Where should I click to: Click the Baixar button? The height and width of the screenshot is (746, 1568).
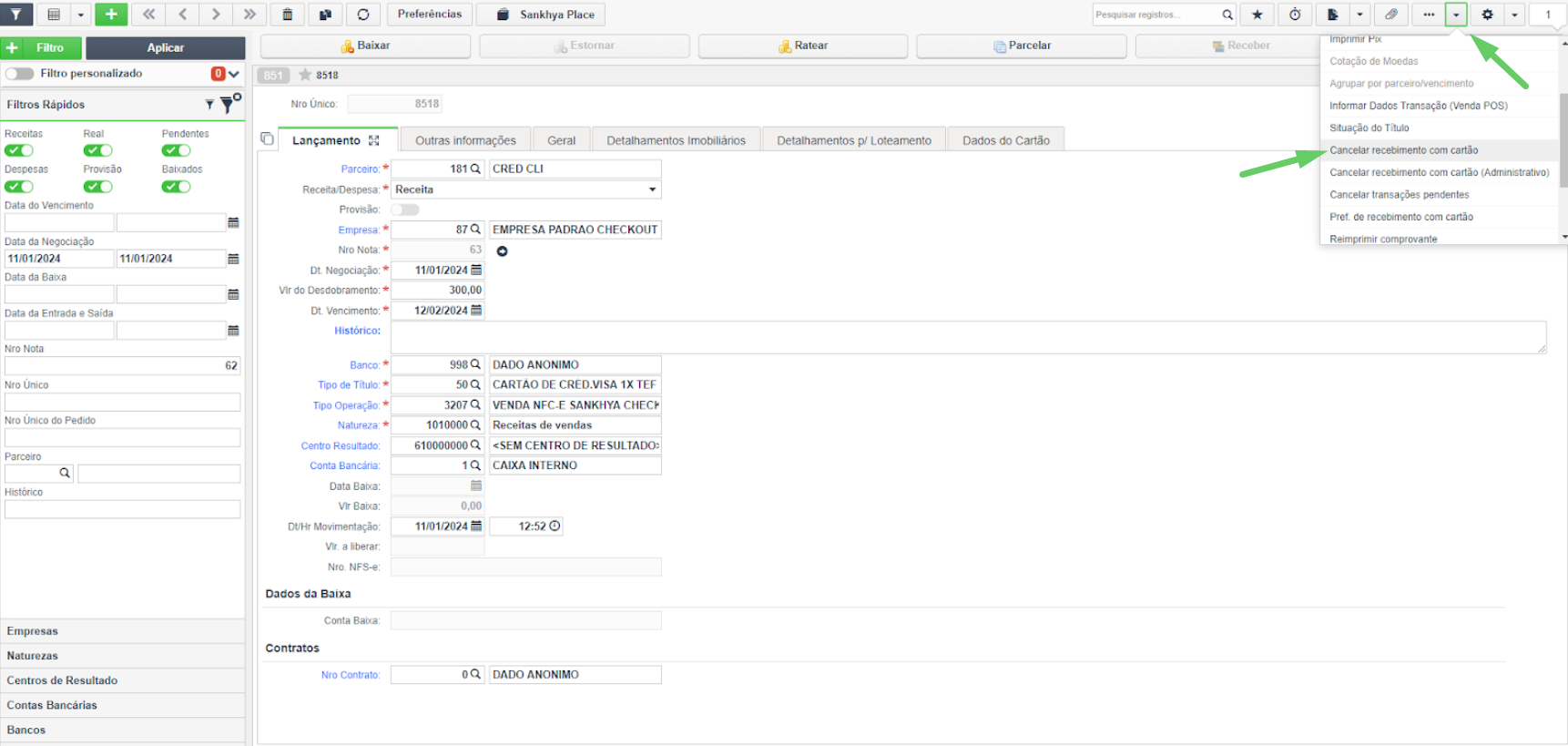365,46
